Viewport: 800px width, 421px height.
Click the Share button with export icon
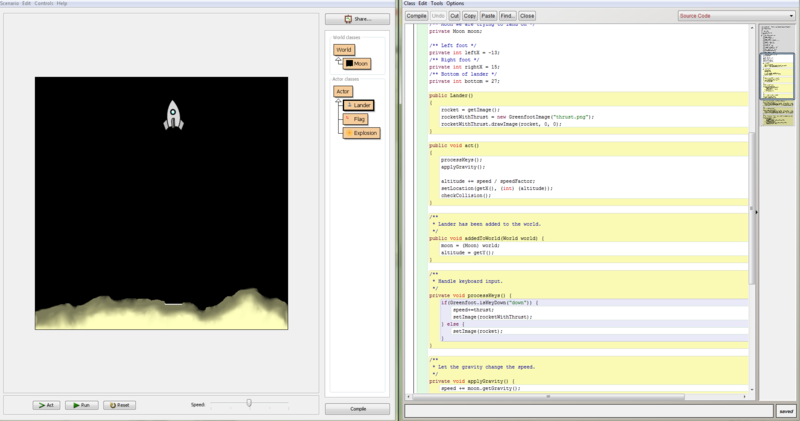point(358,18)
